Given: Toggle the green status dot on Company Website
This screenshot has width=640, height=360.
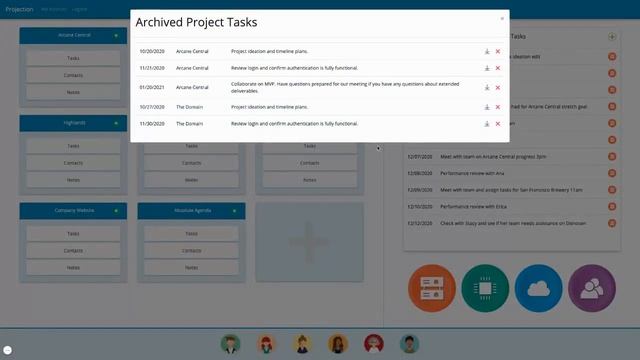Looking at the screenshot, I should pos(116,211).
